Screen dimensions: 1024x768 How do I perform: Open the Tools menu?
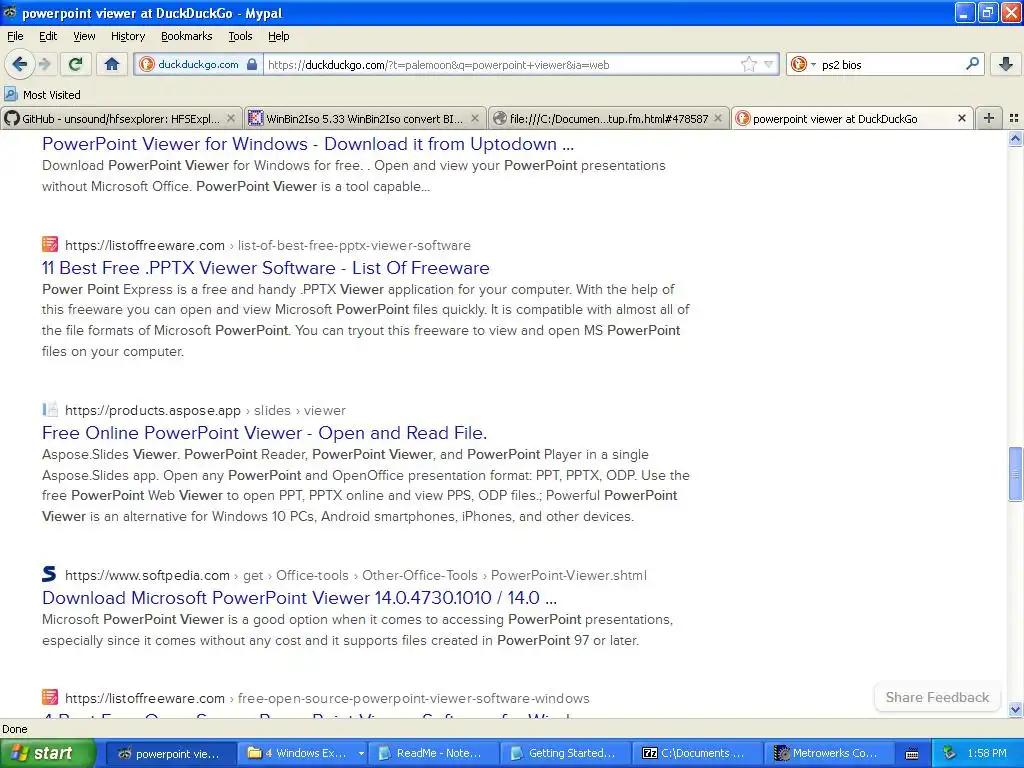click(x=240, y=36)
